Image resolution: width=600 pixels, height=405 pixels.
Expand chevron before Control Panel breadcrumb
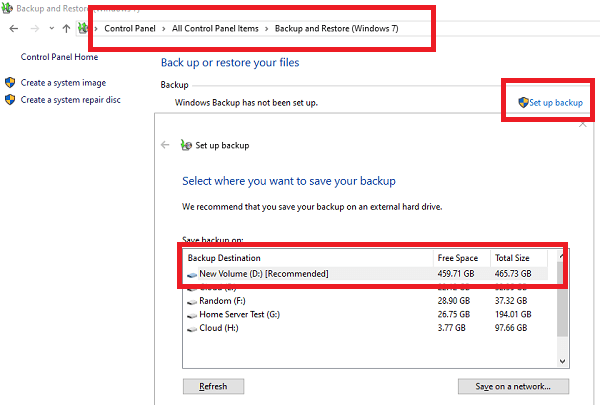tap(96, 29)
